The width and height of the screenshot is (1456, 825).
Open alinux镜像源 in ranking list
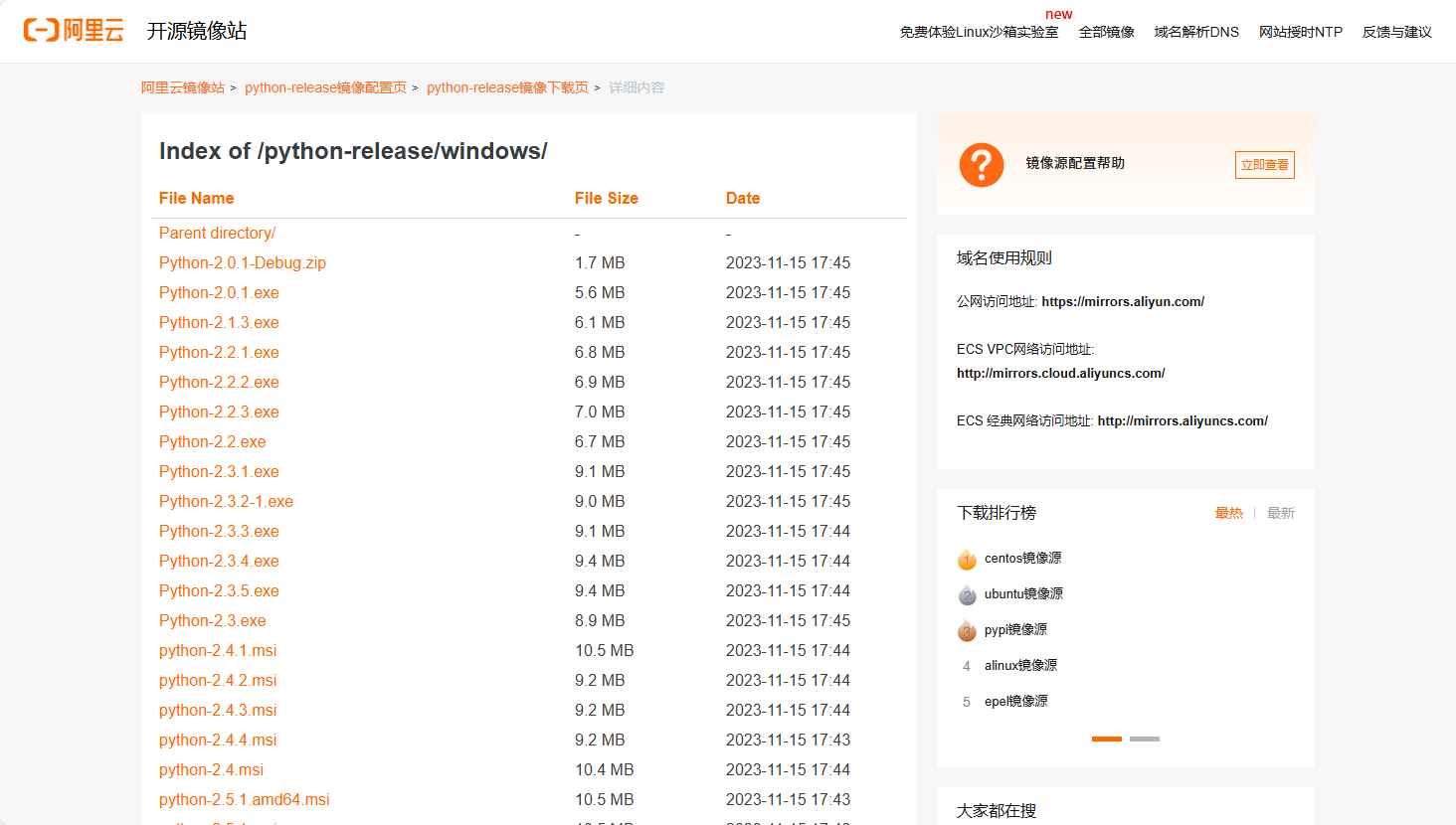pyautogui.click(x=1020, y=666)
